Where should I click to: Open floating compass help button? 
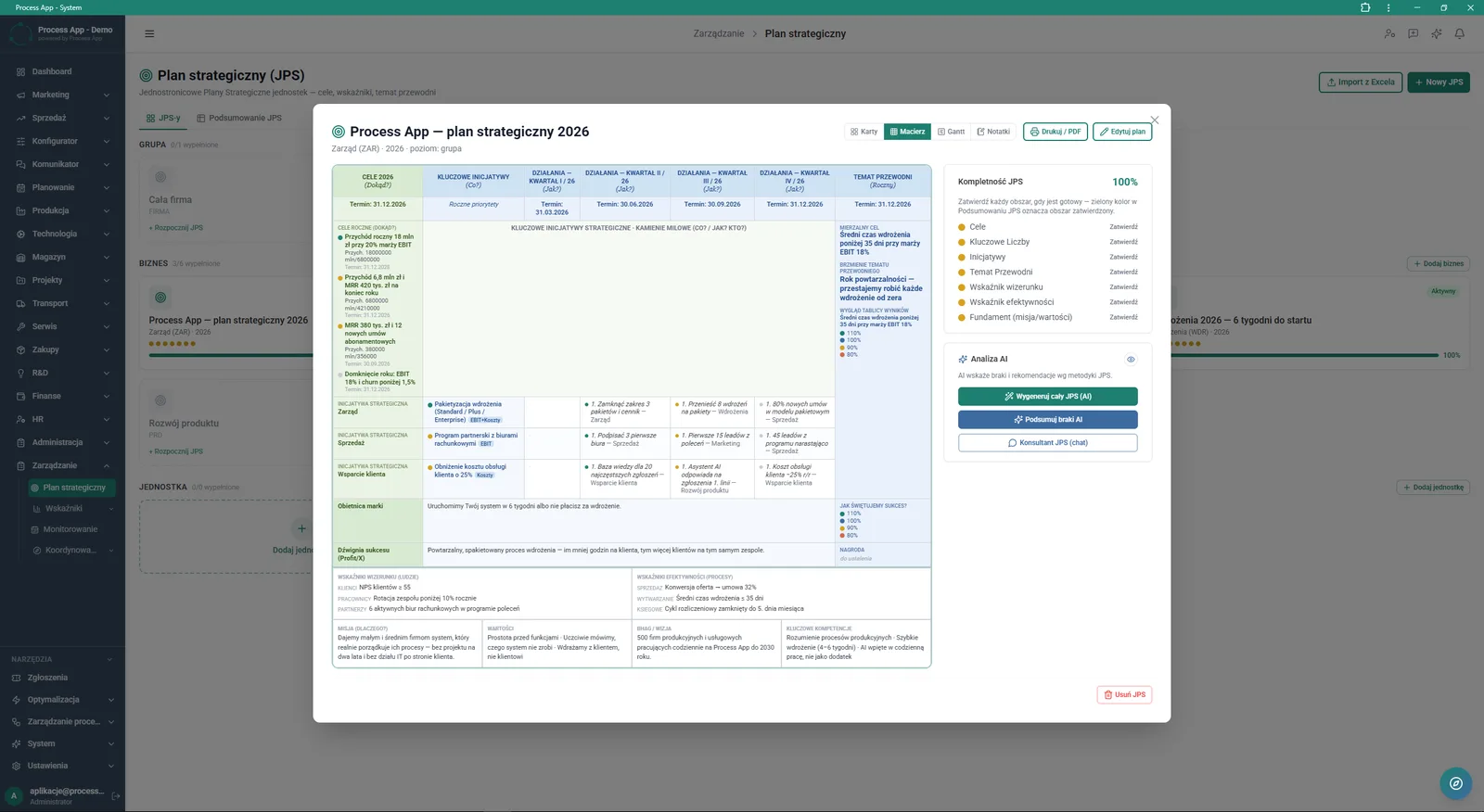point(1456,783)
